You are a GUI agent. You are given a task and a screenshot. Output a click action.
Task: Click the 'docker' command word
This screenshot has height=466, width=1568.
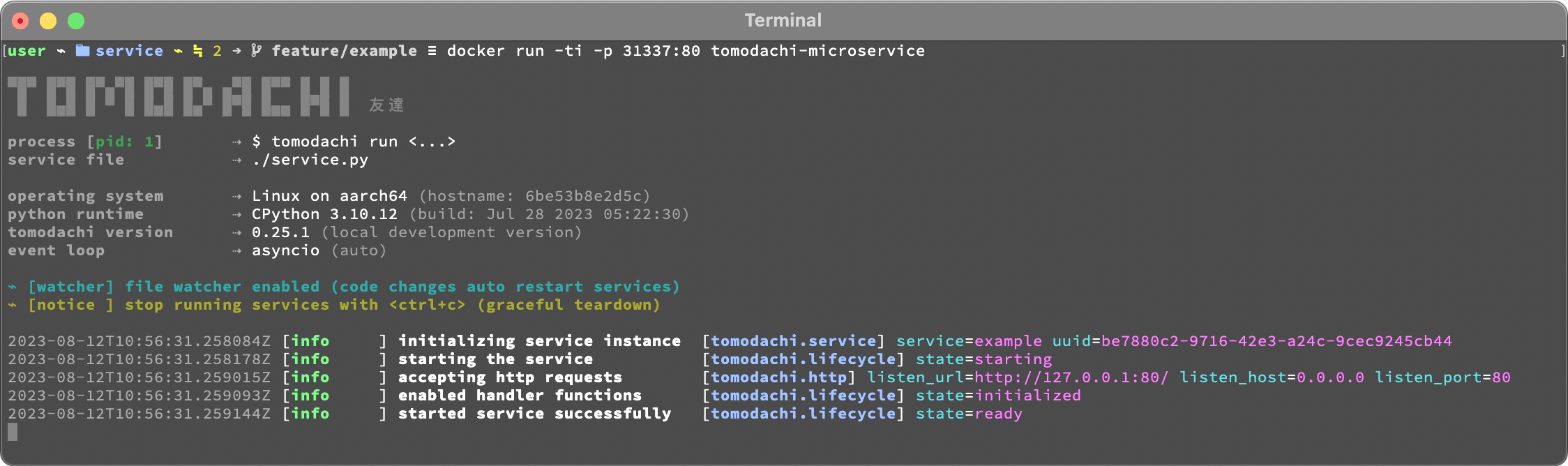pos(476,51)
